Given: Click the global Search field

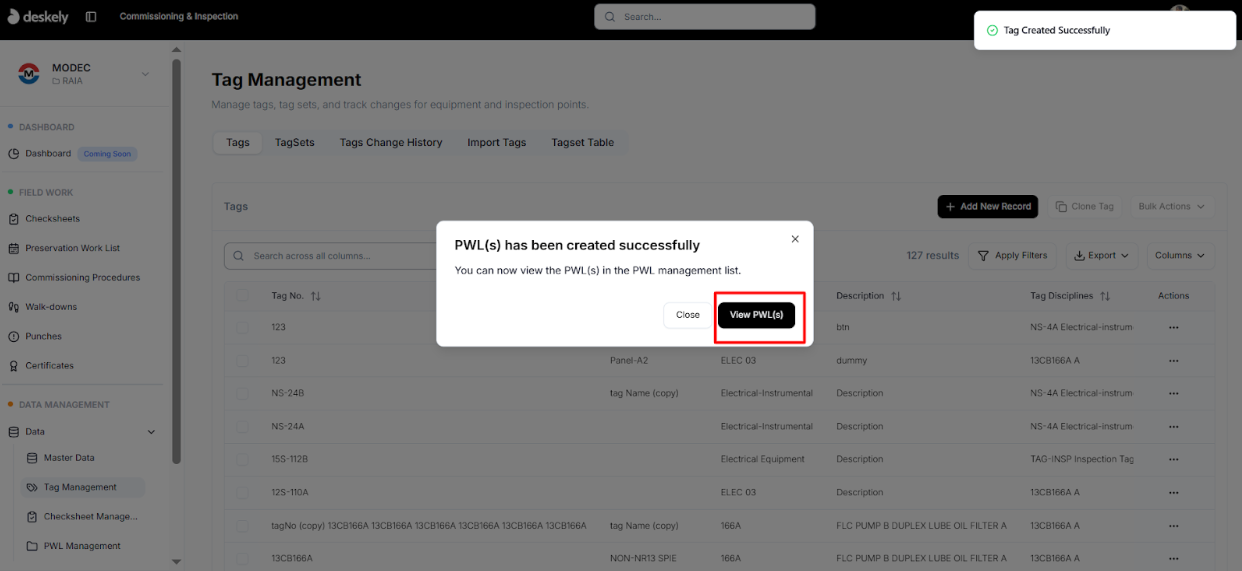Looking at the screenshot, I should click(x=705, y=17).
